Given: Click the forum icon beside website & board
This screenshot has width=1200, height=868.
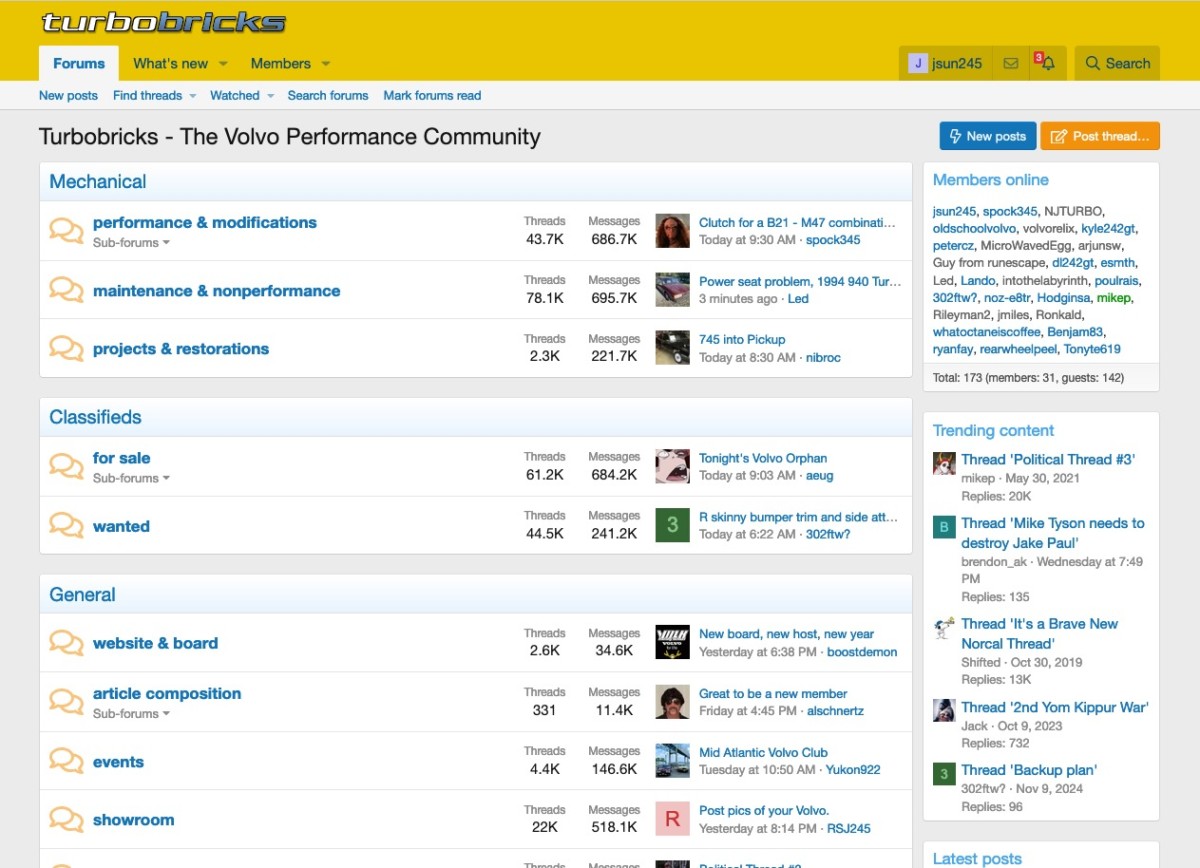Looking at the screenshot, I should 66,643.
